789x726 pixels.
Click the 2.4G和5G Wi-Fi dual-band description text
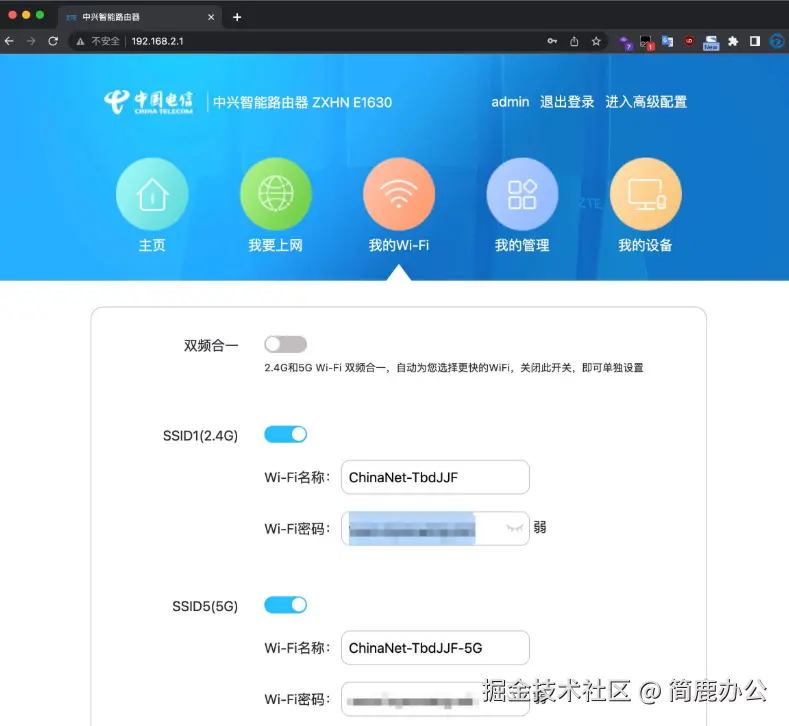pyautogui.click(x=454, y=368)
